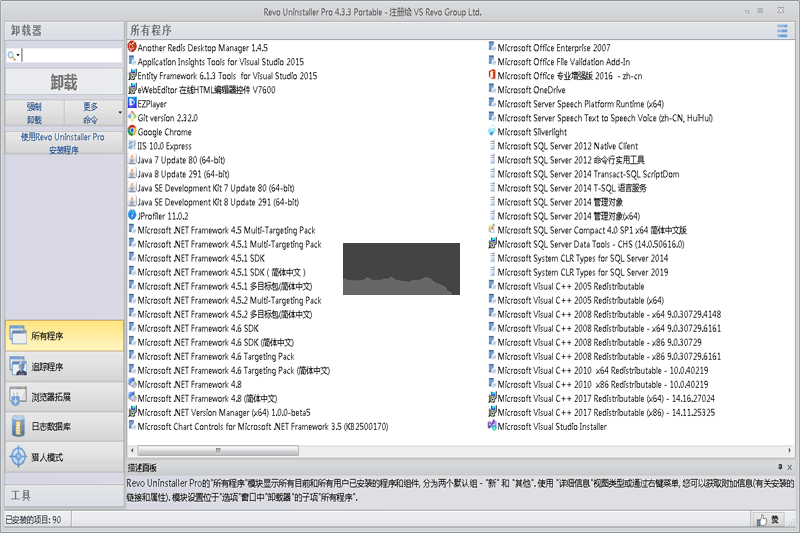Click the scrollbar left arrow of program list
This screenshot has height=533, width=800.
click(132, 450)
